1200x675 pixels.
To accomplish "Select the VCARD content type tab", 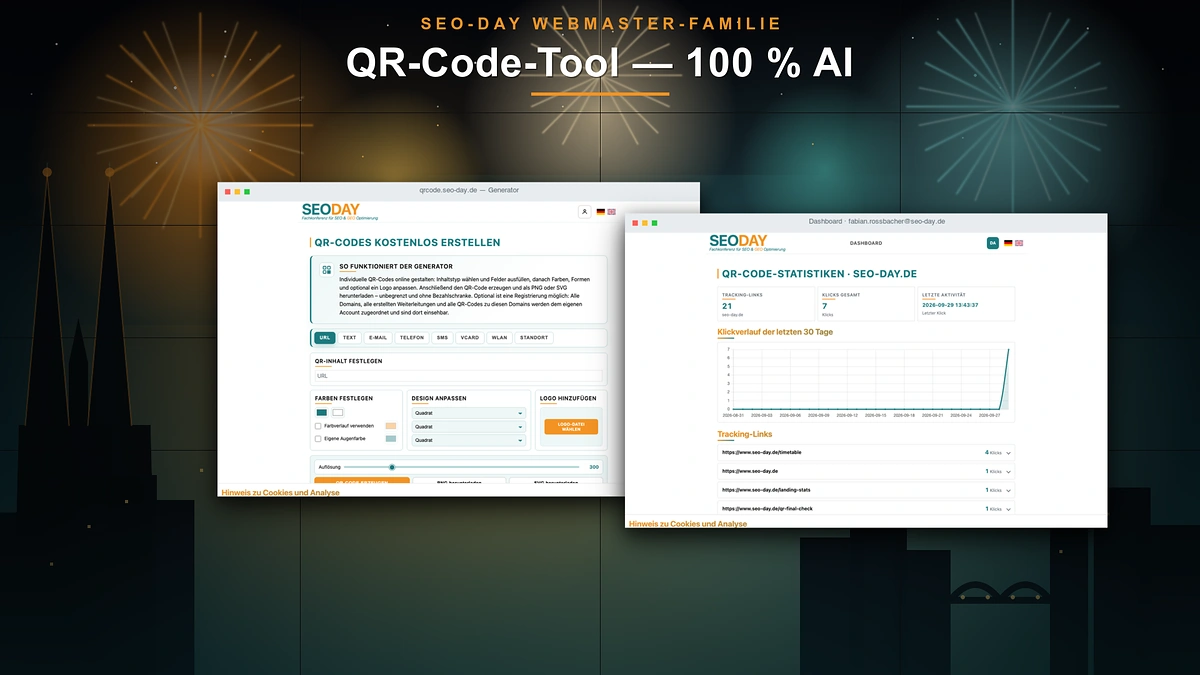I will click(470, 338).
